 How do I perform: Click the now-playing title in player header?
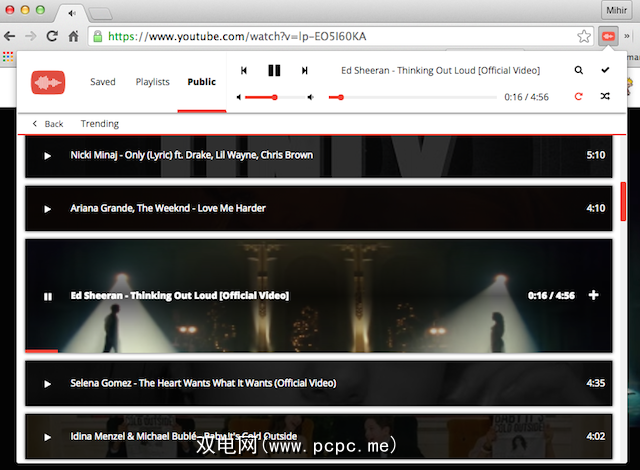(440, 71)
